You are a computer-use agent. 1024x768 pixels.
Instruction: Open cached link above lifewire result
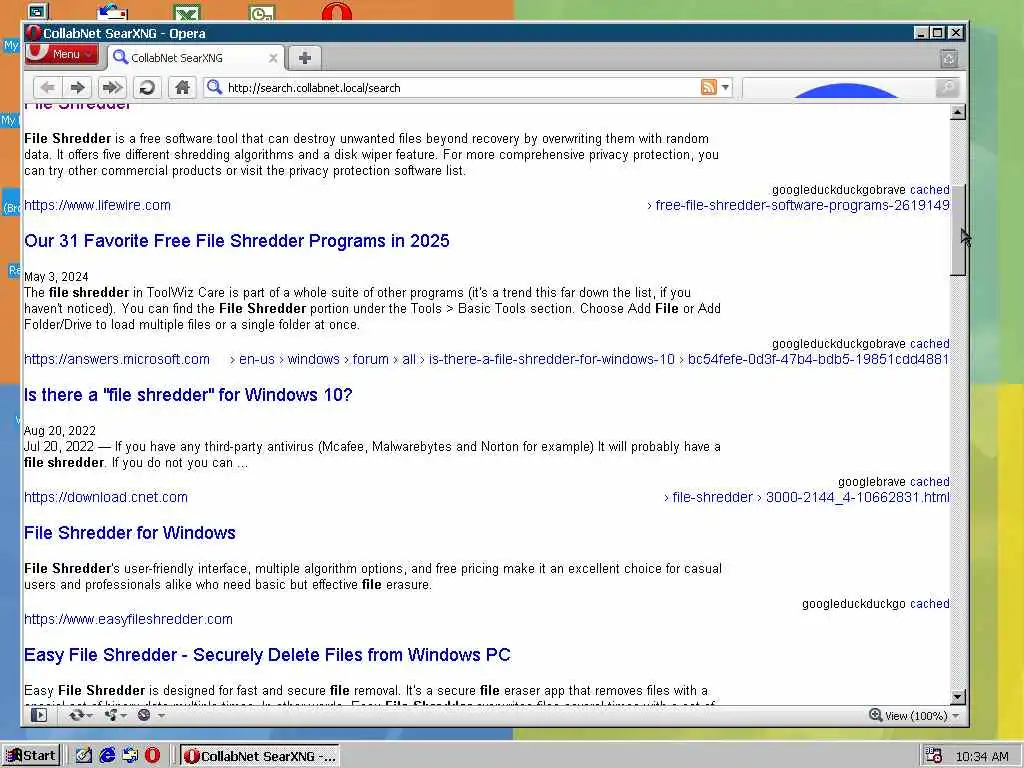tap(929, 190)
